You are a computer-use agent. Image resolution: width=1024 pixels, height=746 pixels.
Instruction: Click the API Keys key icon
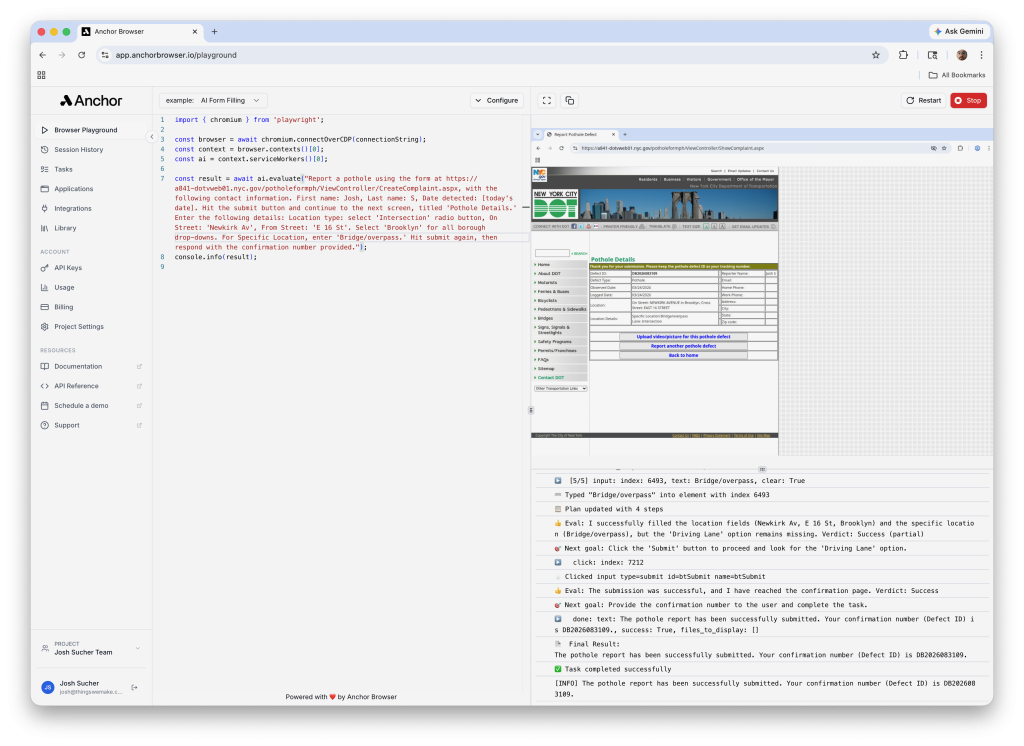(45, 268)
